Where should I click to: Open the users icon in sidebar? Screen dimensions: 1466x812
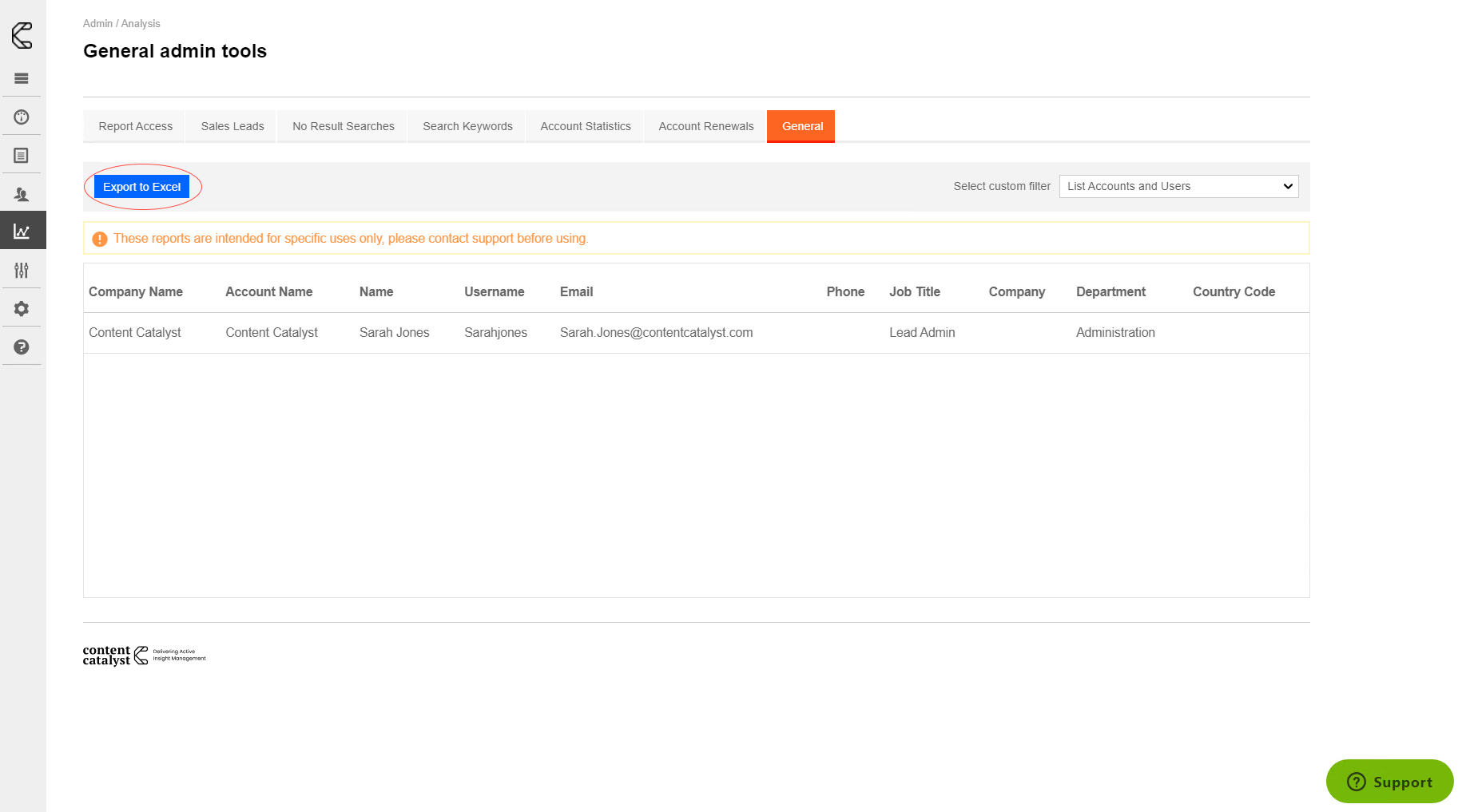pyautogui.click(x=22, y=194)
